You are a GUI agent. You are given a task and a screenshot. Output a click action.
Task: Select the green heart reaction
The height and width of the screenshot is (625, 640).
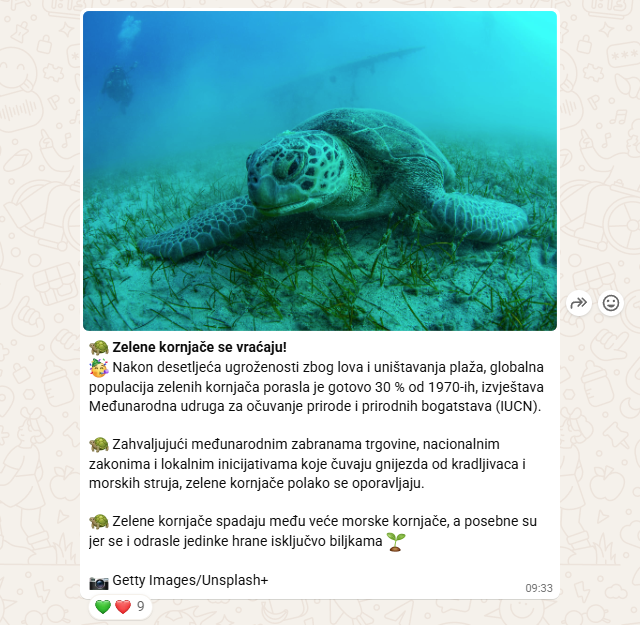pyautogui.click(x=103, y=607)
